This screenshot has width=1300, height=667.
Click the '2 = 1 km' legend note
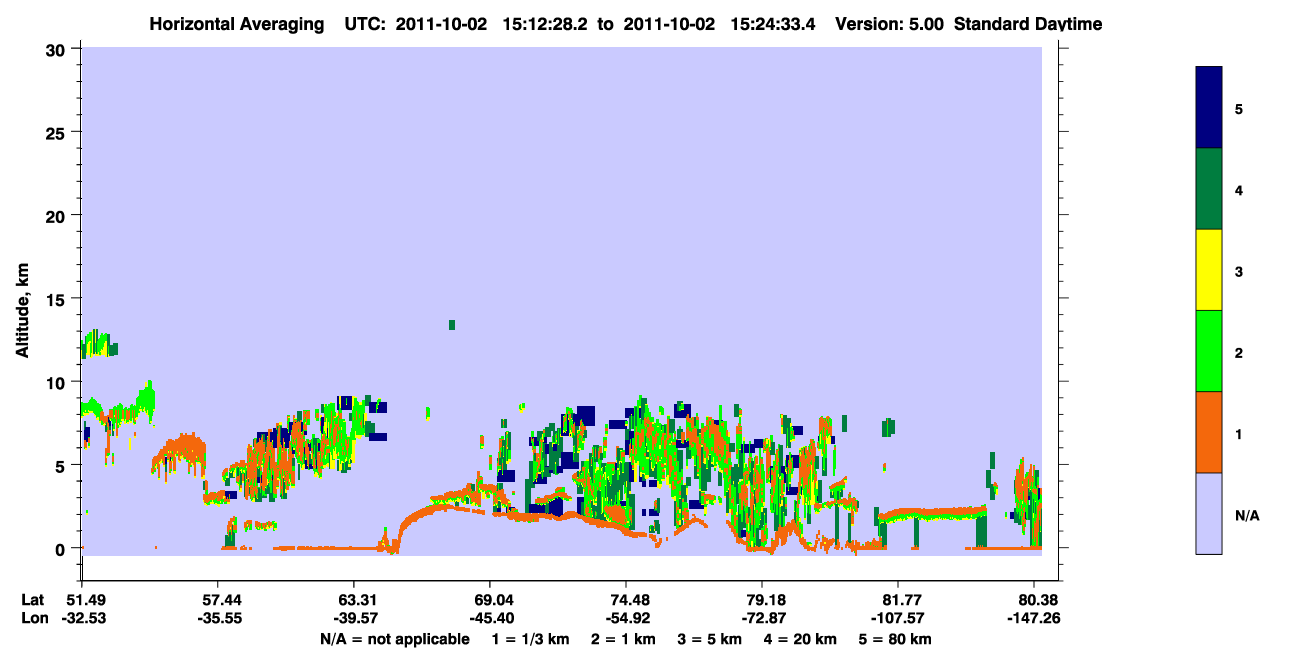(623, 639)
